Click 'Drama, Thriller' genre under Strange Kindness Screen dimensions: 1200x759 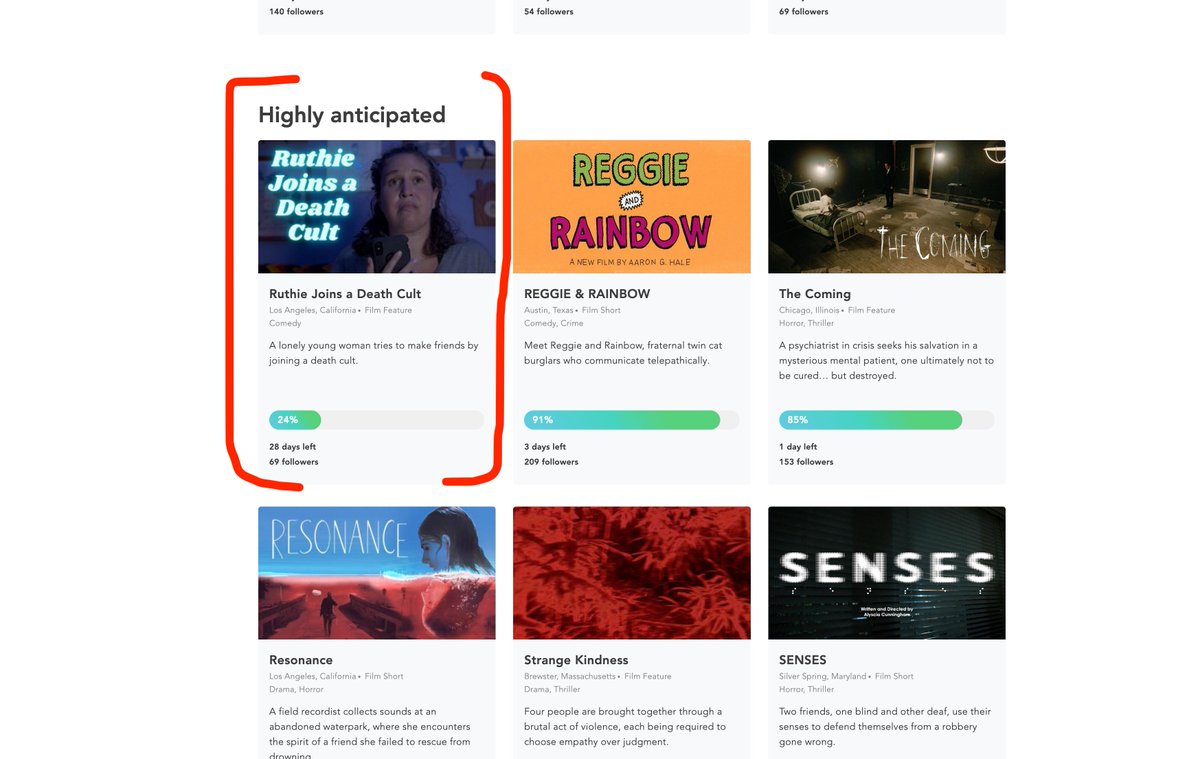(552, 690)
